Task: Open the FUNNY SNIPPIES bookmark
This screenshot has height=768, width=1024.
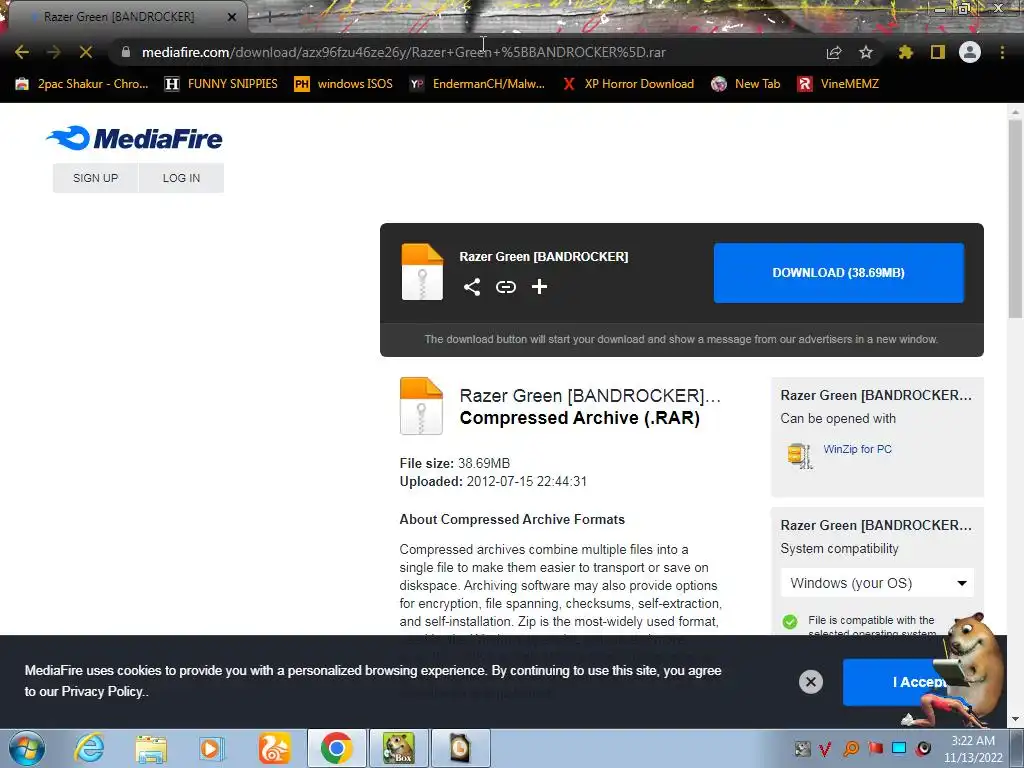Action: click(x=221, y=84)
